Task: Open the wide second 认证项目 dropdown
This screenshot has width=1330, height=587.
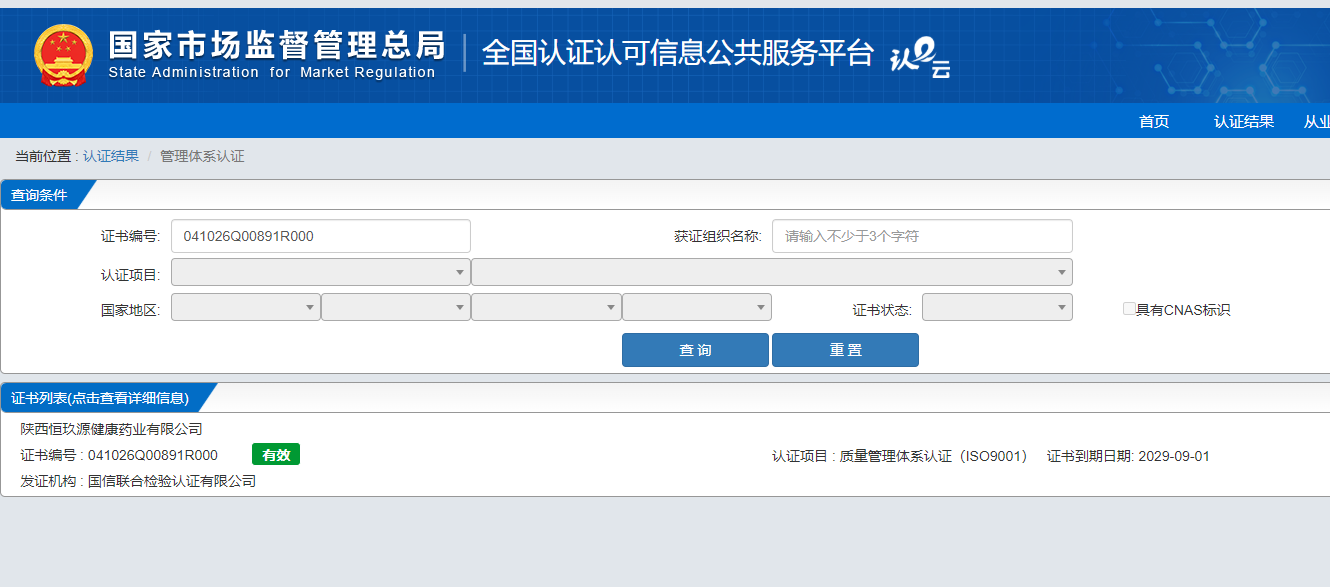Action: pos(772,272)
